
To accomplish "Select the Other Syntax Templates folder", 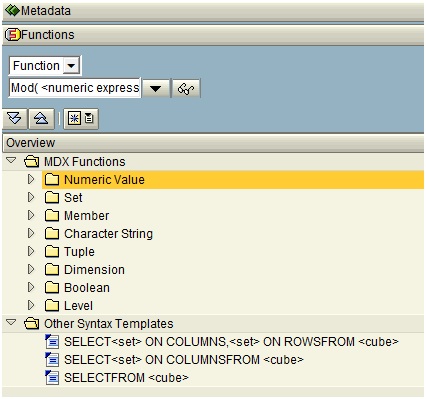I will 109,324.
